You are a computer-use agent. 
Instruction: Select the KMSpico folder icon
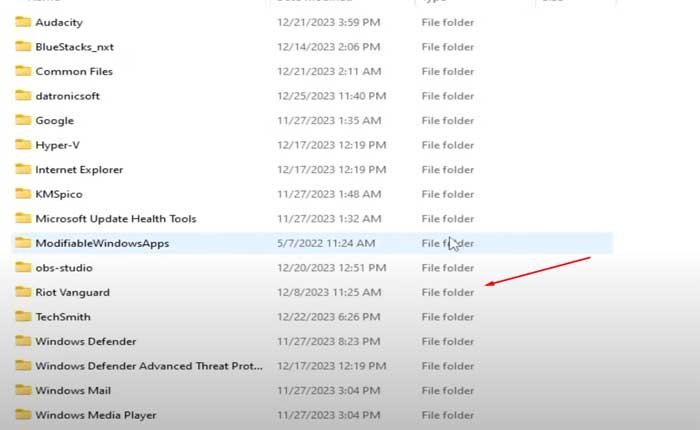[x=23, y=194]
